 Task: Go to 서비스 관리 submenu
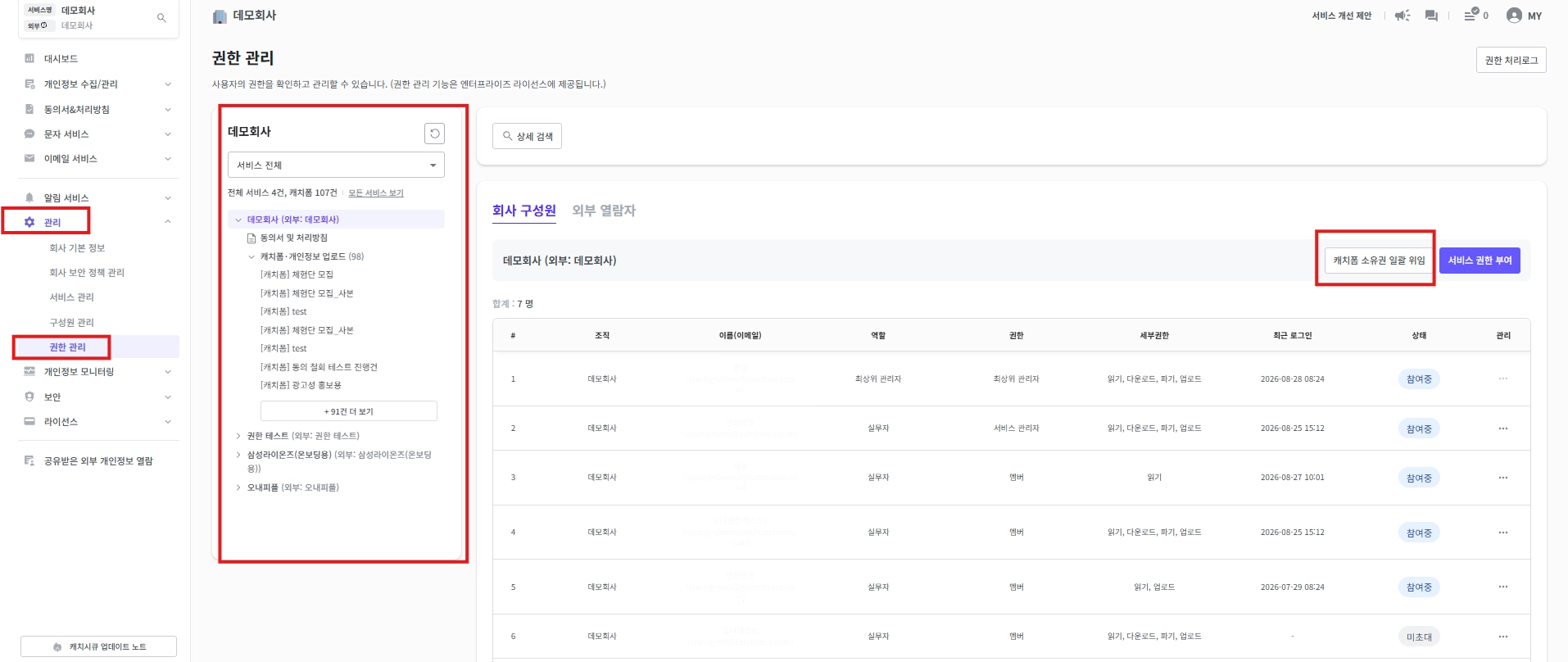point(72,297)
